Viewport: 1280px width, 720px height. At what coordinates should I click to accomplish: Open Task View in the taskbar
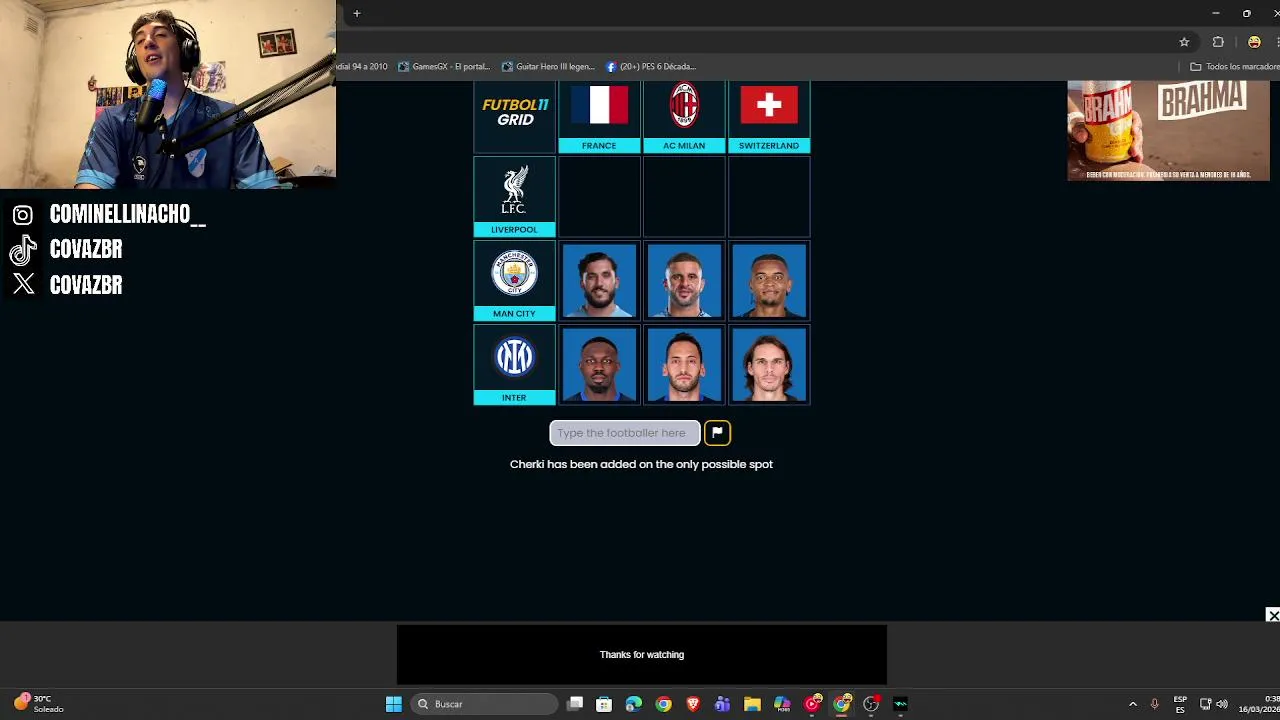[x=575, y=704]
